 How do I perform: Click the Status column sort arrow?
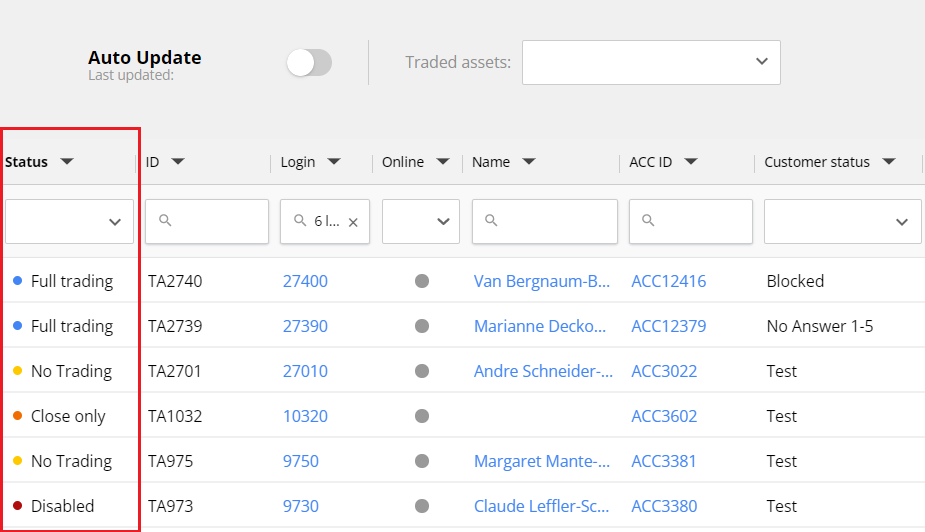point(67,162)
